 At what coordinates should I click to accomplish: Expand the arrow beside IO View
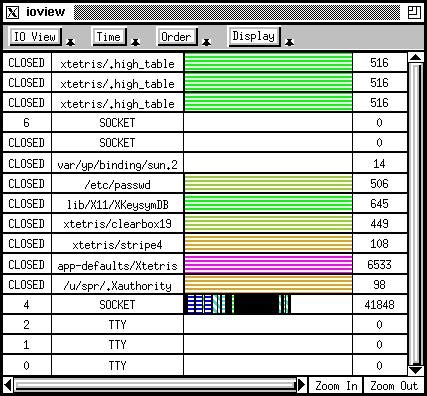[x=70, y=42]
